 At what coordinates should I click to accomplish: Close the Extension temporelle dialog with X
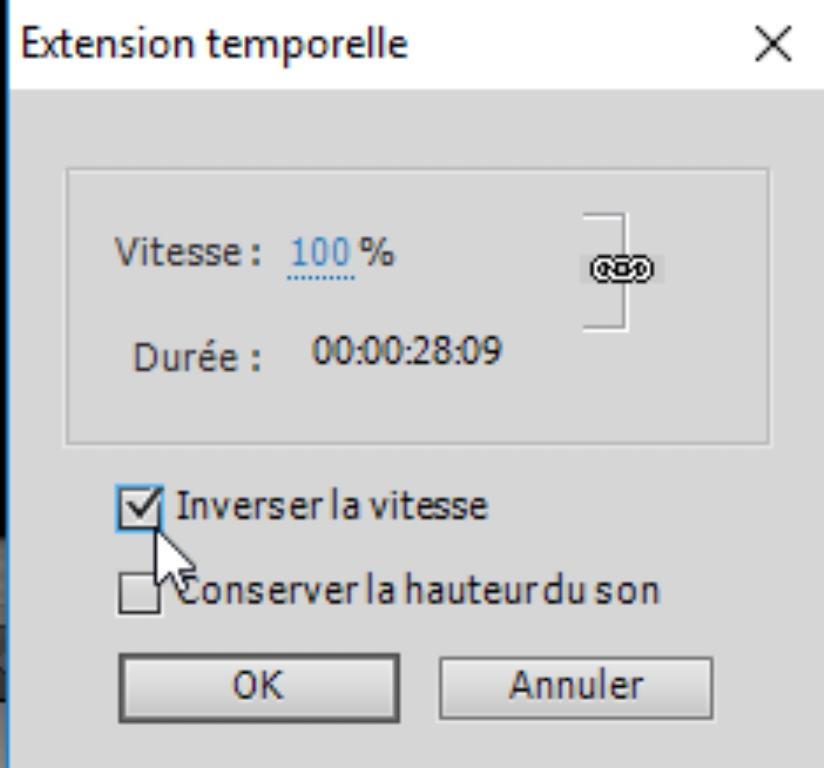tap(774, 46)
